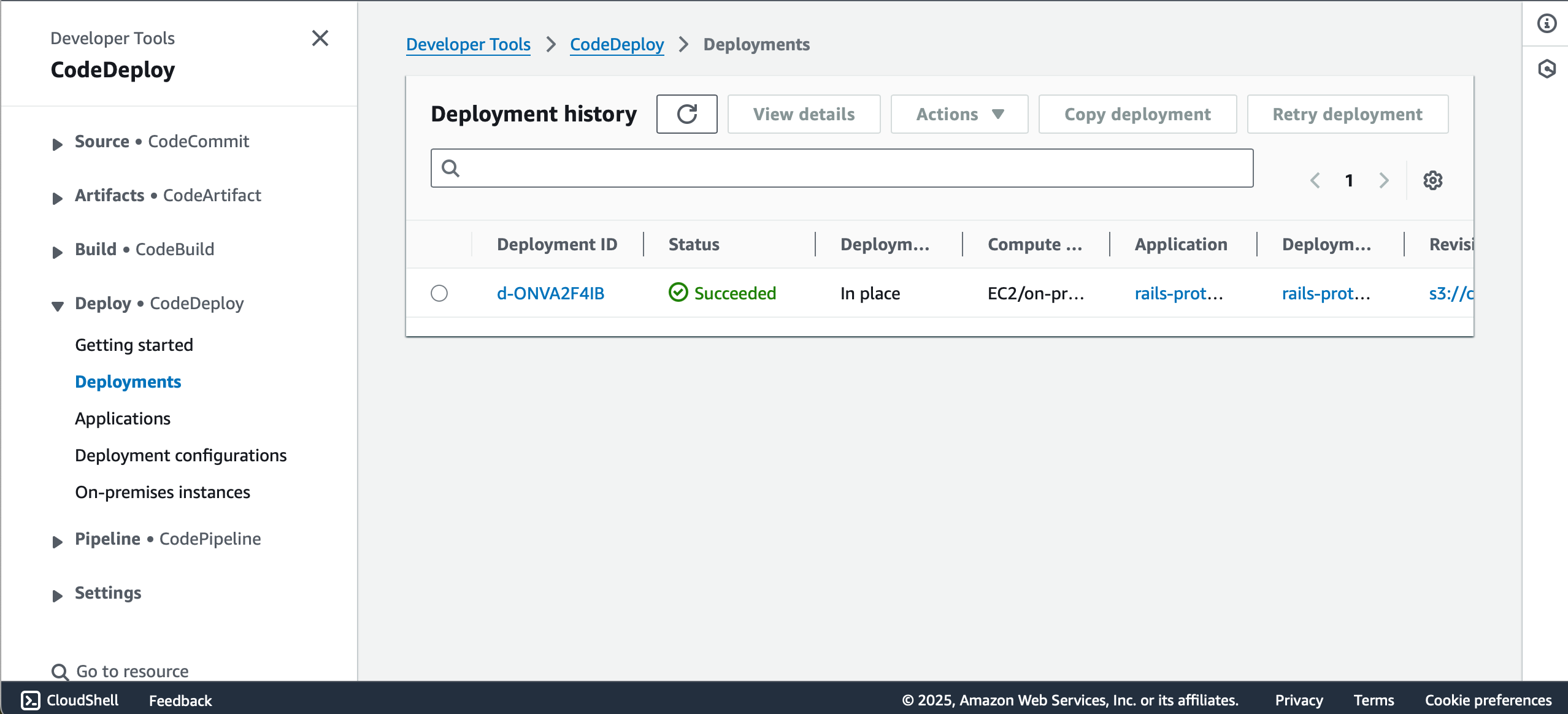Open Getting started in sidebar
This screenshot has width=1568, height=714.
point(134,345)
